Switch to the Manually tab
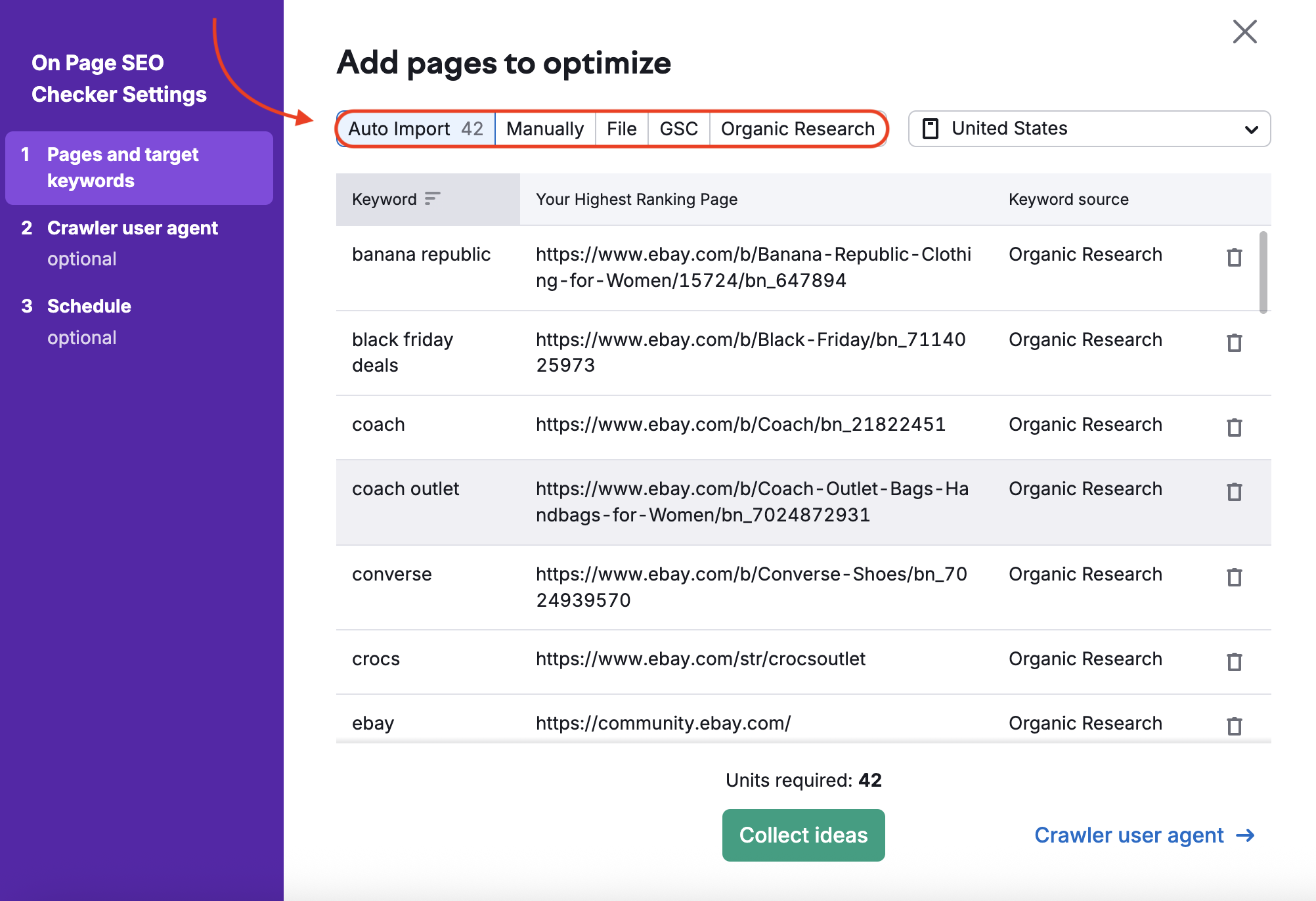 click(x=545, y=129)
